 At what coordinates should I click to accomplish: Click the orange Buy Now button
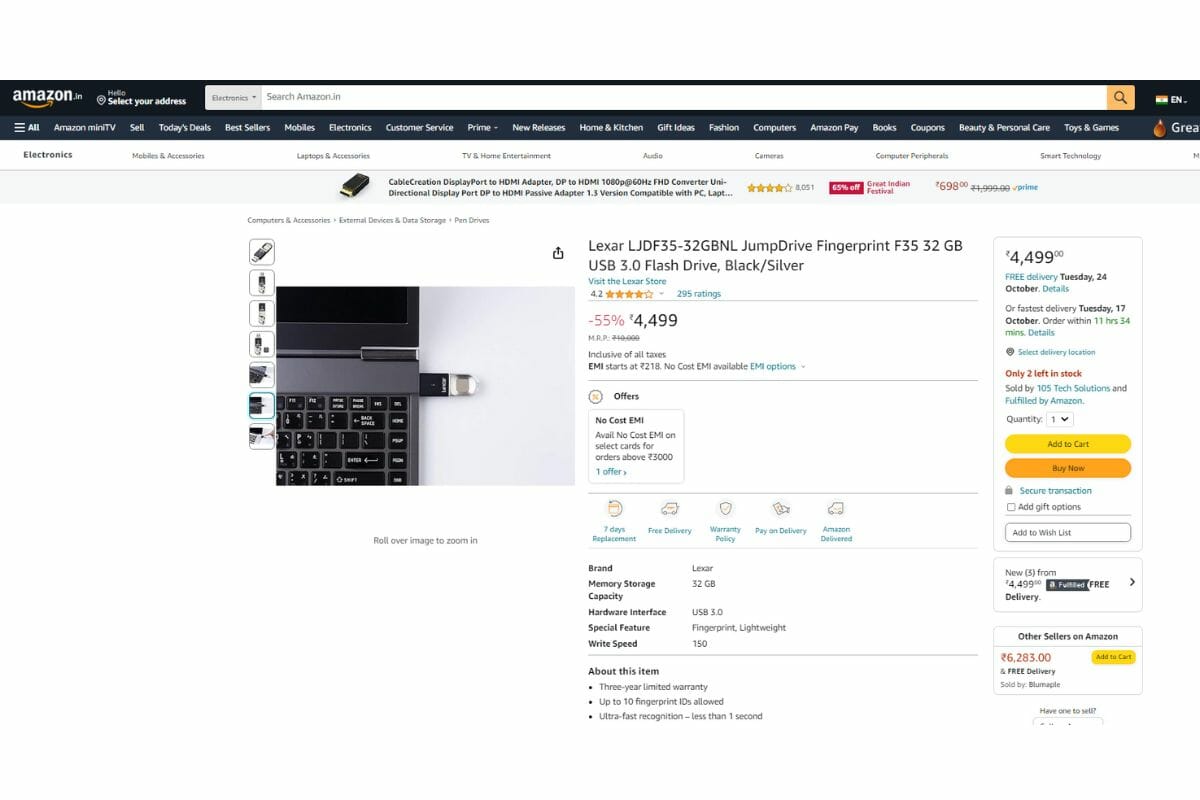[x=1068, y=468]
